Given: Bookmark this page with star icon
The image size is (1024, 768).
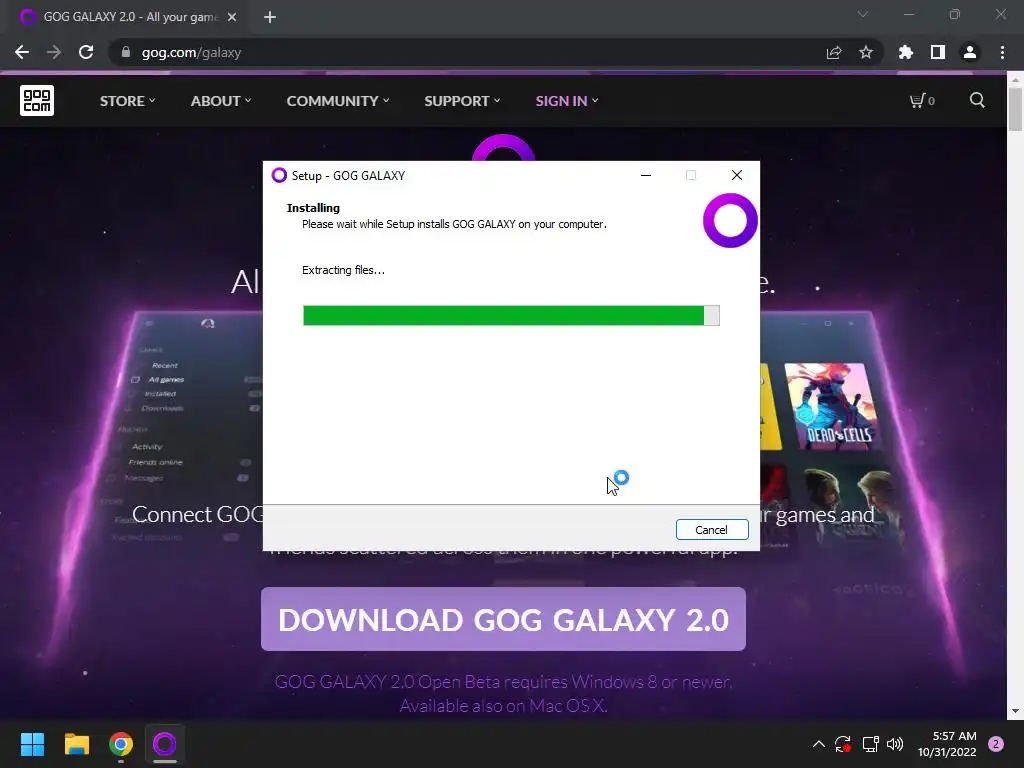Looking at the screenshot, I should (x=865, y=52).
